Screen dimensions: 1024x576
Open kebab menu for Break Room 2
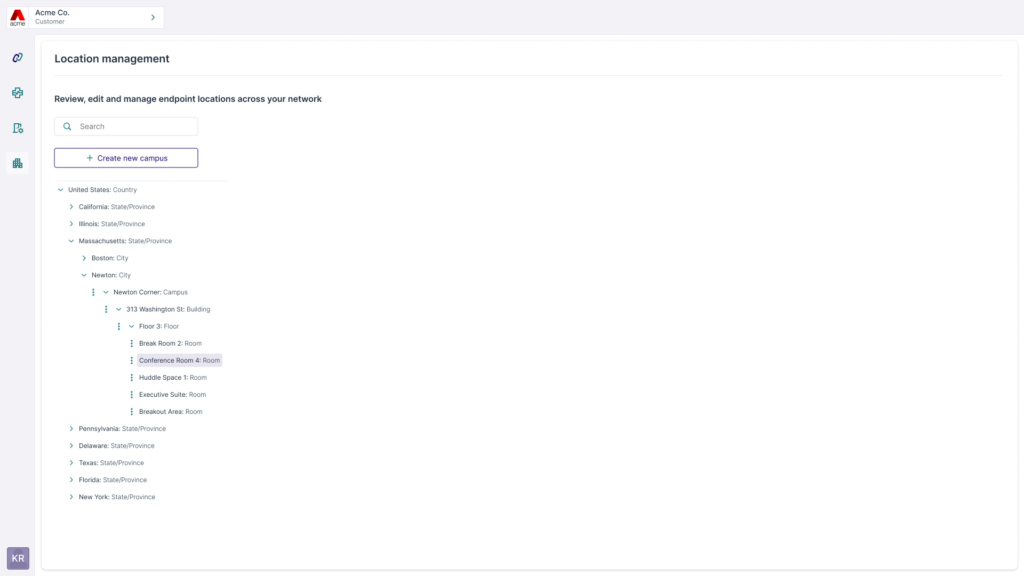click(131, 343)
